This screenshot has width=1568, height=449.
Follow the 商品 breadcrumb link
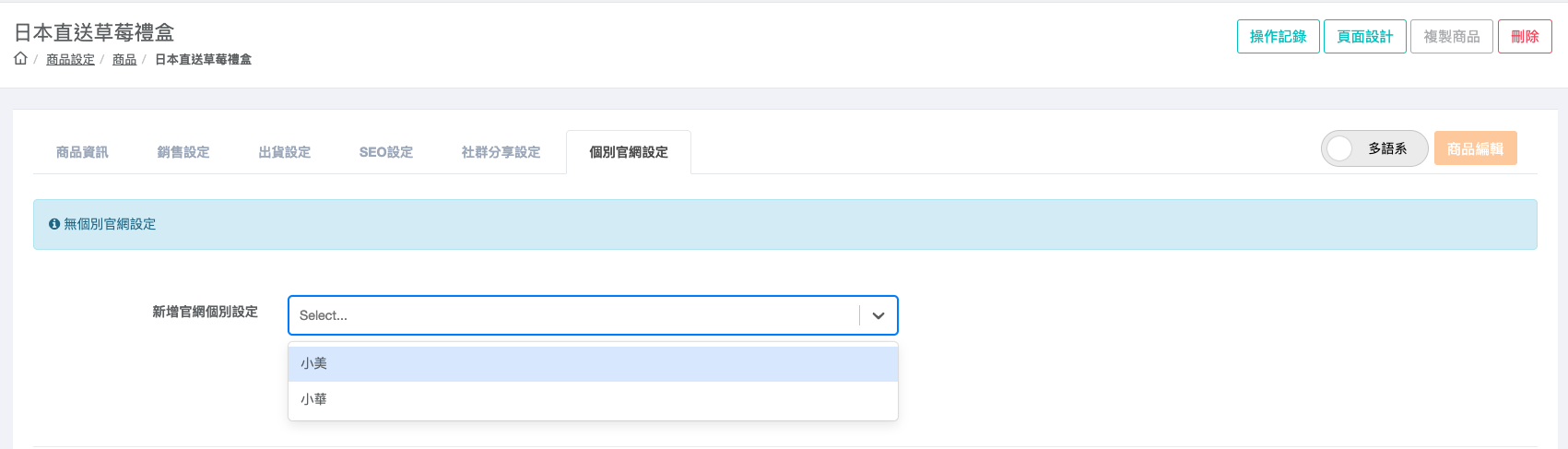pyautogui.click(x=124, y=59)
